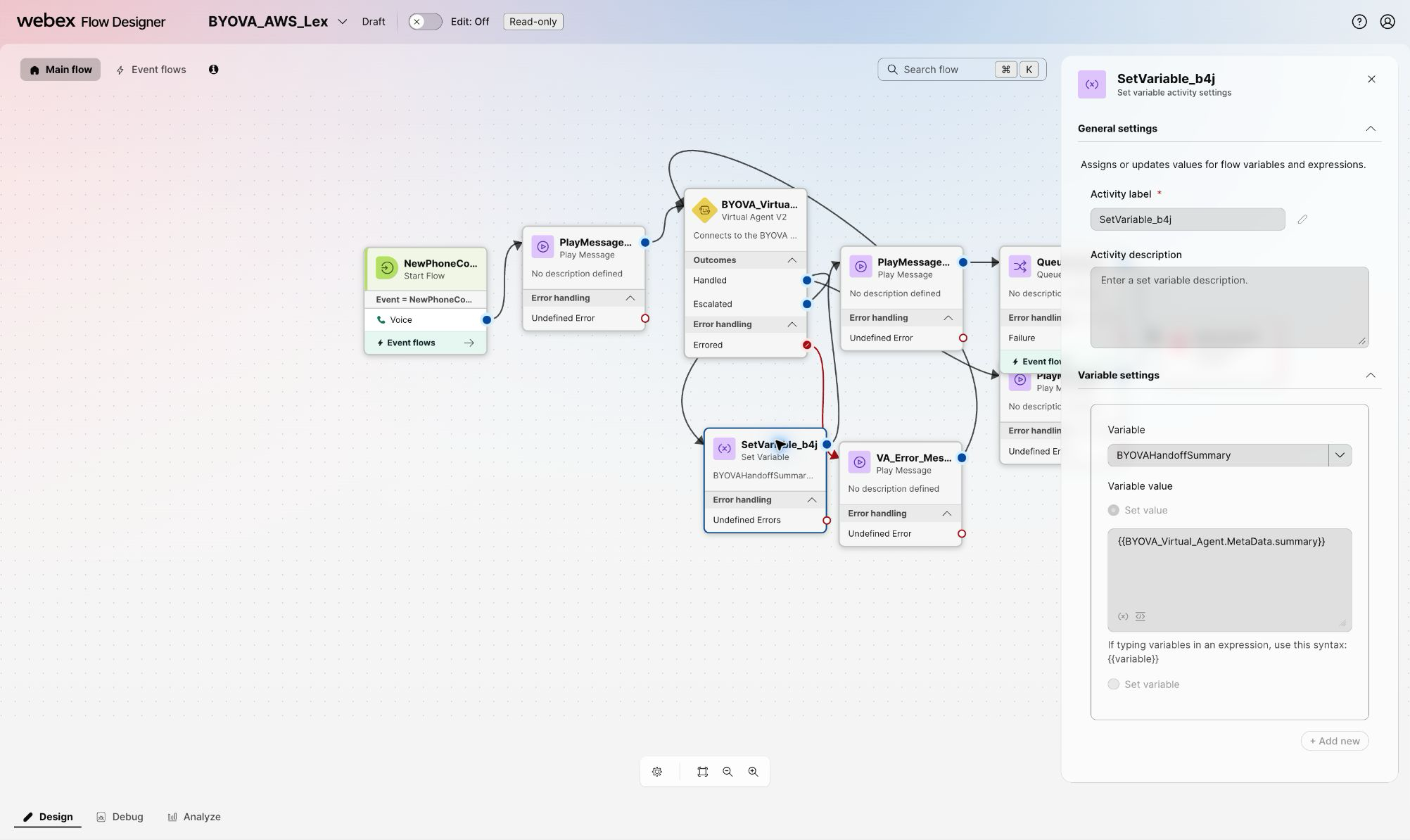Collapse Error handling in first PlayMessage node
Viewport: 1410px width, 840px height.
pos(630,298)
